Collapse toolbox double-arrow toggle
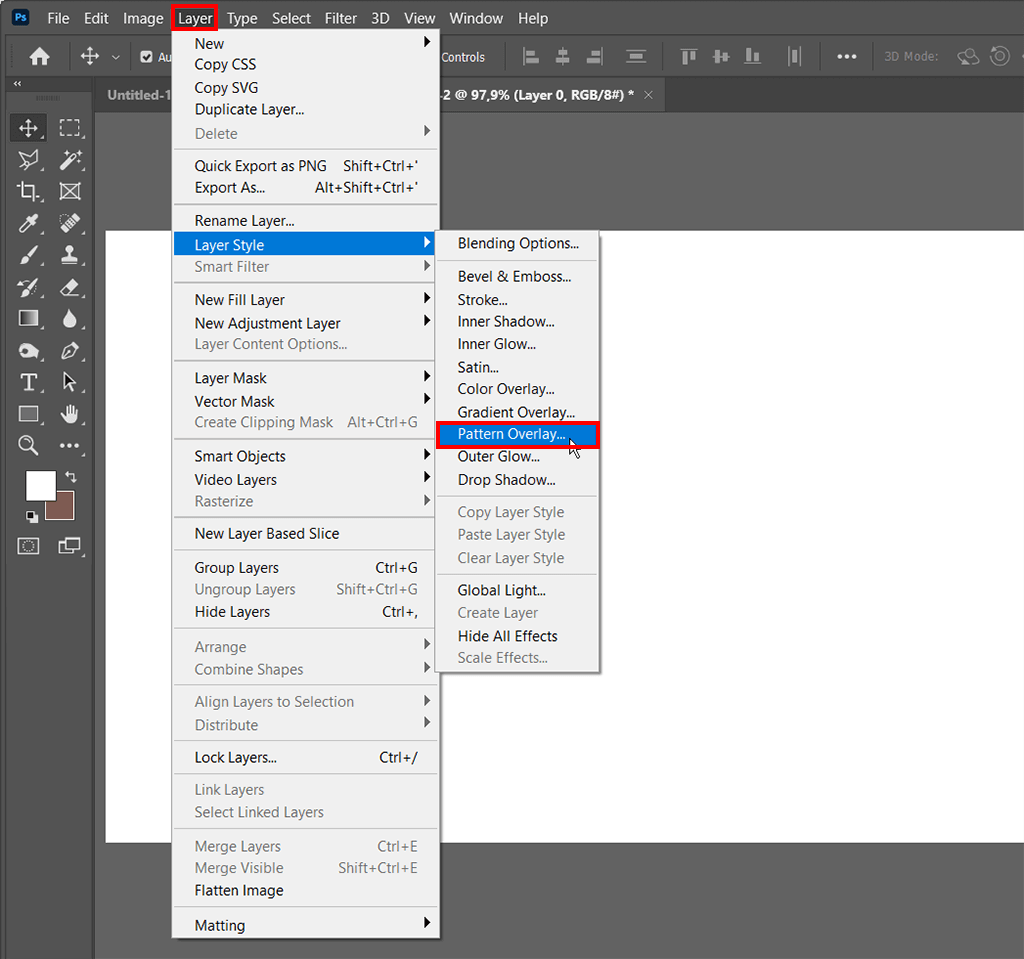 click(18, 84)
